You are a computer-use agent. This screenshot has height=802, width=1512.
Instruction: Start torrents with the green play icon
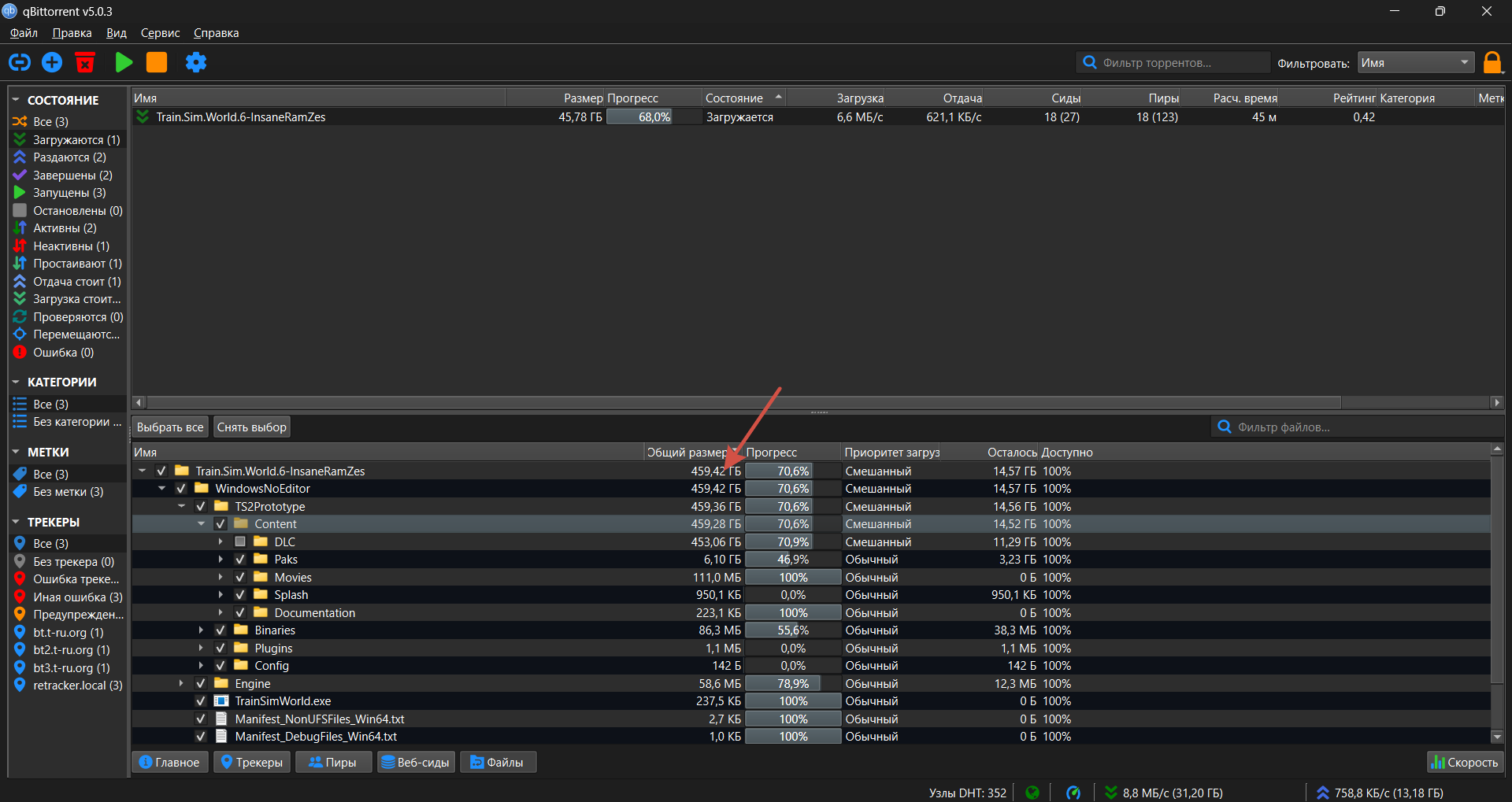[x=124, y=62]
